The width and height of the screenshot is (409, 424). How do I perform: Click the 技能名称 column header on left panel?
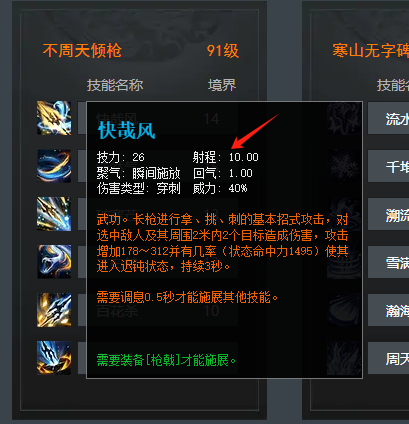pos(115,85)
